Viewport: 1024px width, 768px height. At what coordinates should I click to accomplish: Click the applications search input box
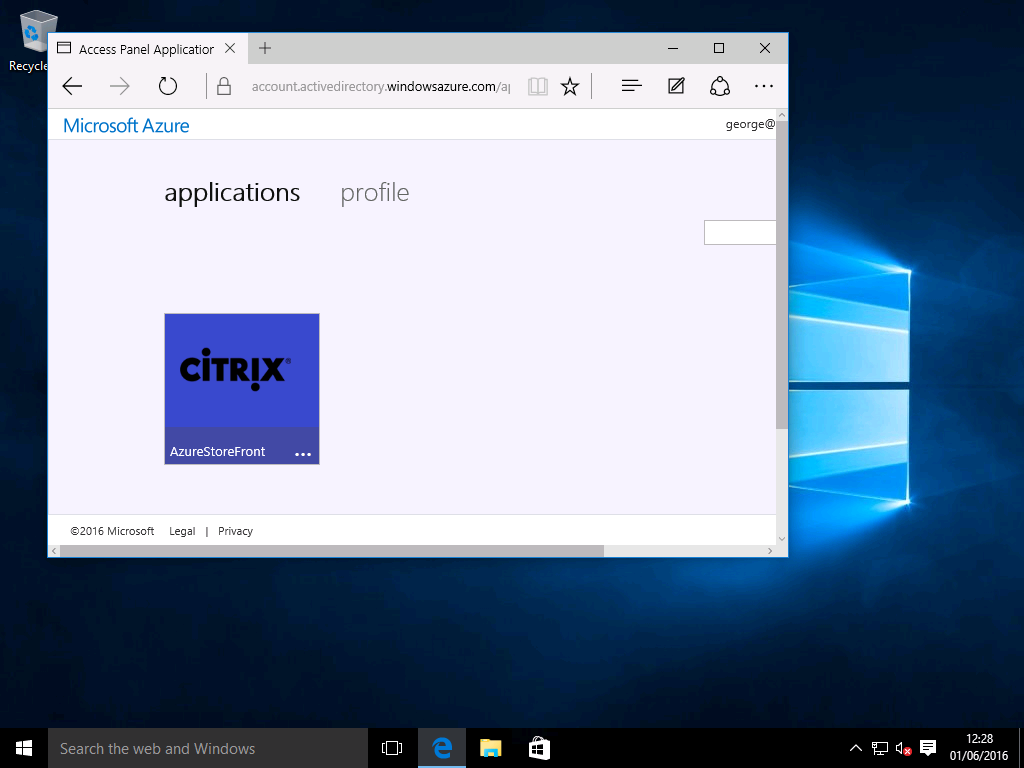740,233
